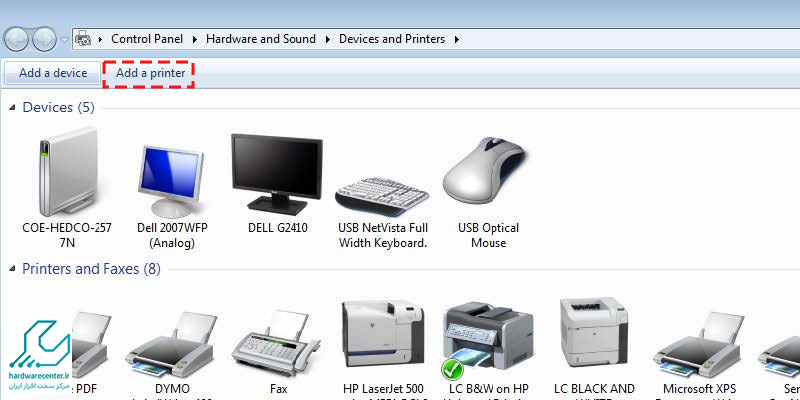This screenshot has width=800, height=400.
Task: Collapse the Printers and Faxes (8) group
Action: (12, 269)
